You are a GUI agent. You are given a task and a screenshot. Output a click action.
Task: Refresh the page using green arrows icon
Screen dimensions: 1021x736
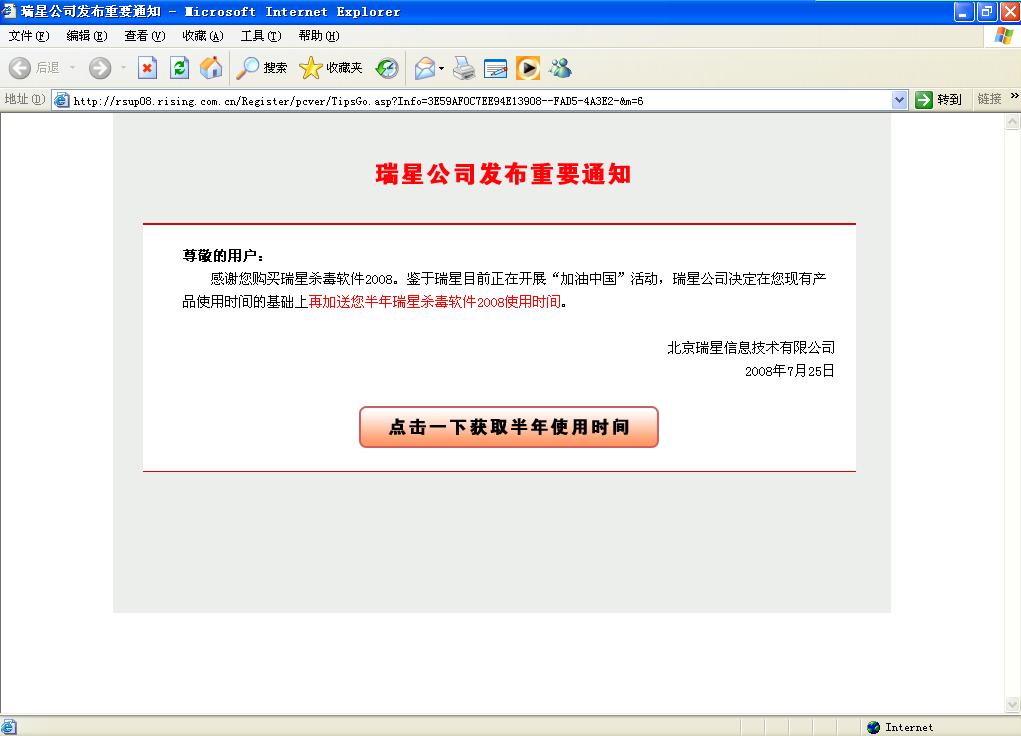pos(179,68)
